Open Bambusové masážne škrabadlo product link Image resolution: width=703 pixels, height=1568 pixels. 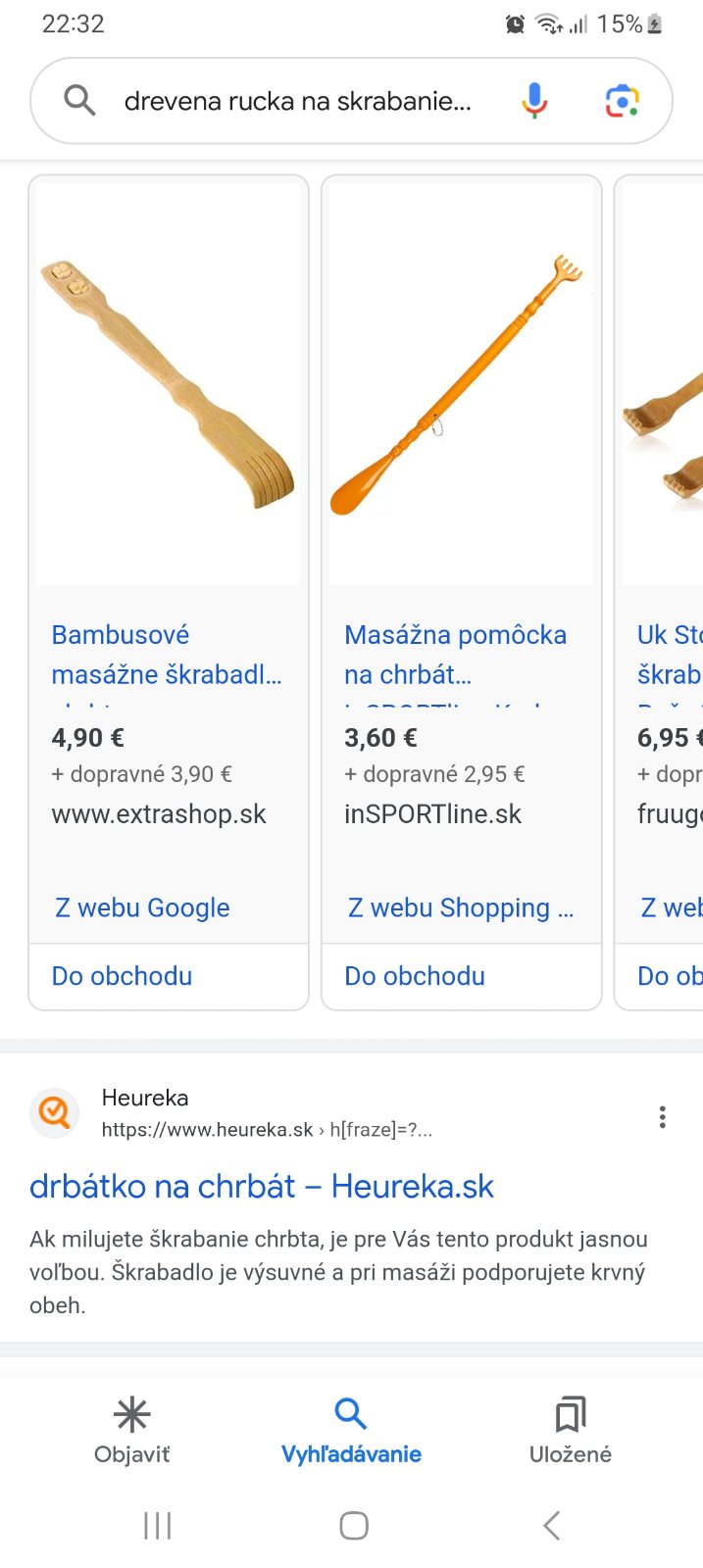(x=166, y=655)
